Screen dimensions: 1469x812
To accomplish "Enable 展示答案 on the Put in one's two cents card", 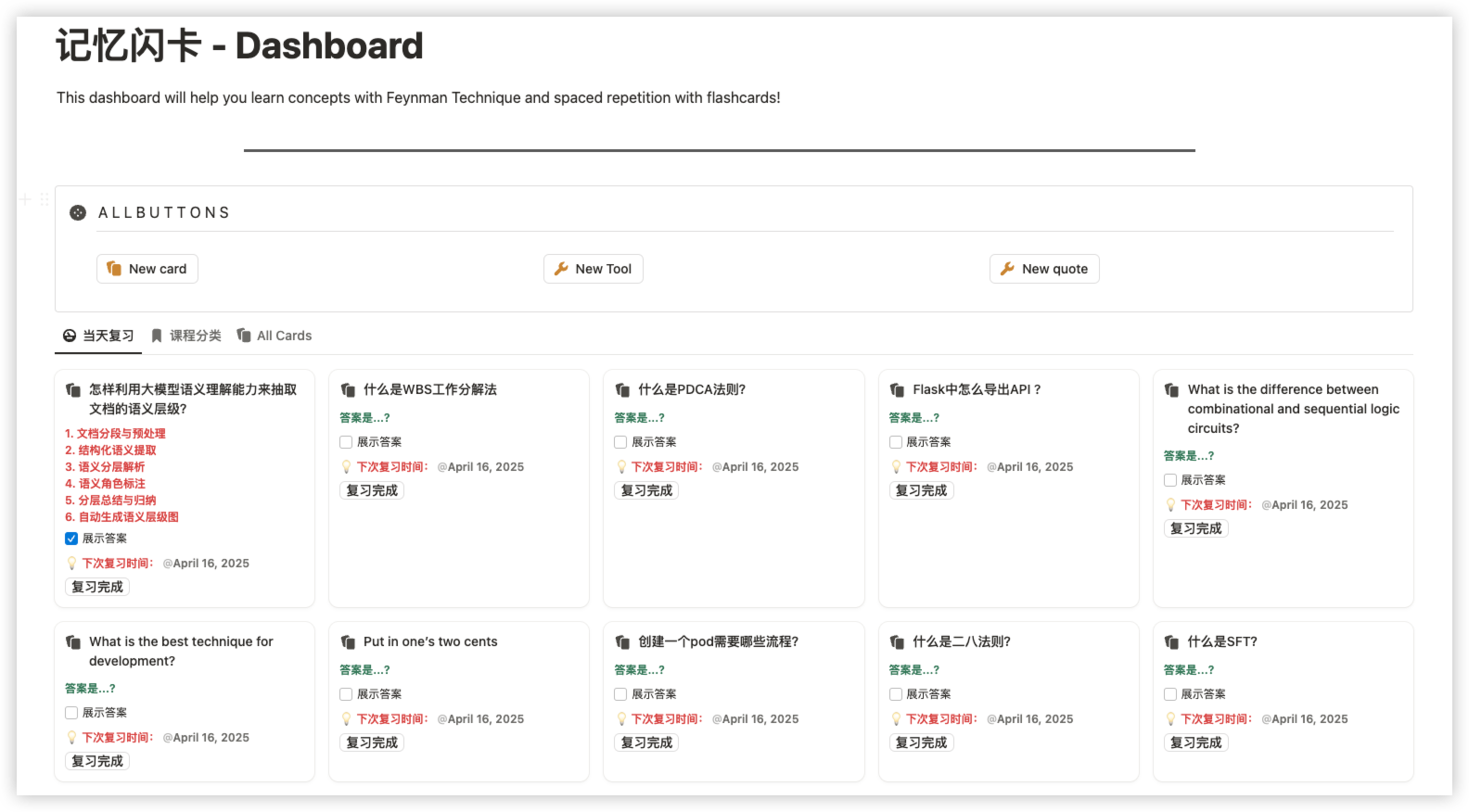I will [346, 694].
